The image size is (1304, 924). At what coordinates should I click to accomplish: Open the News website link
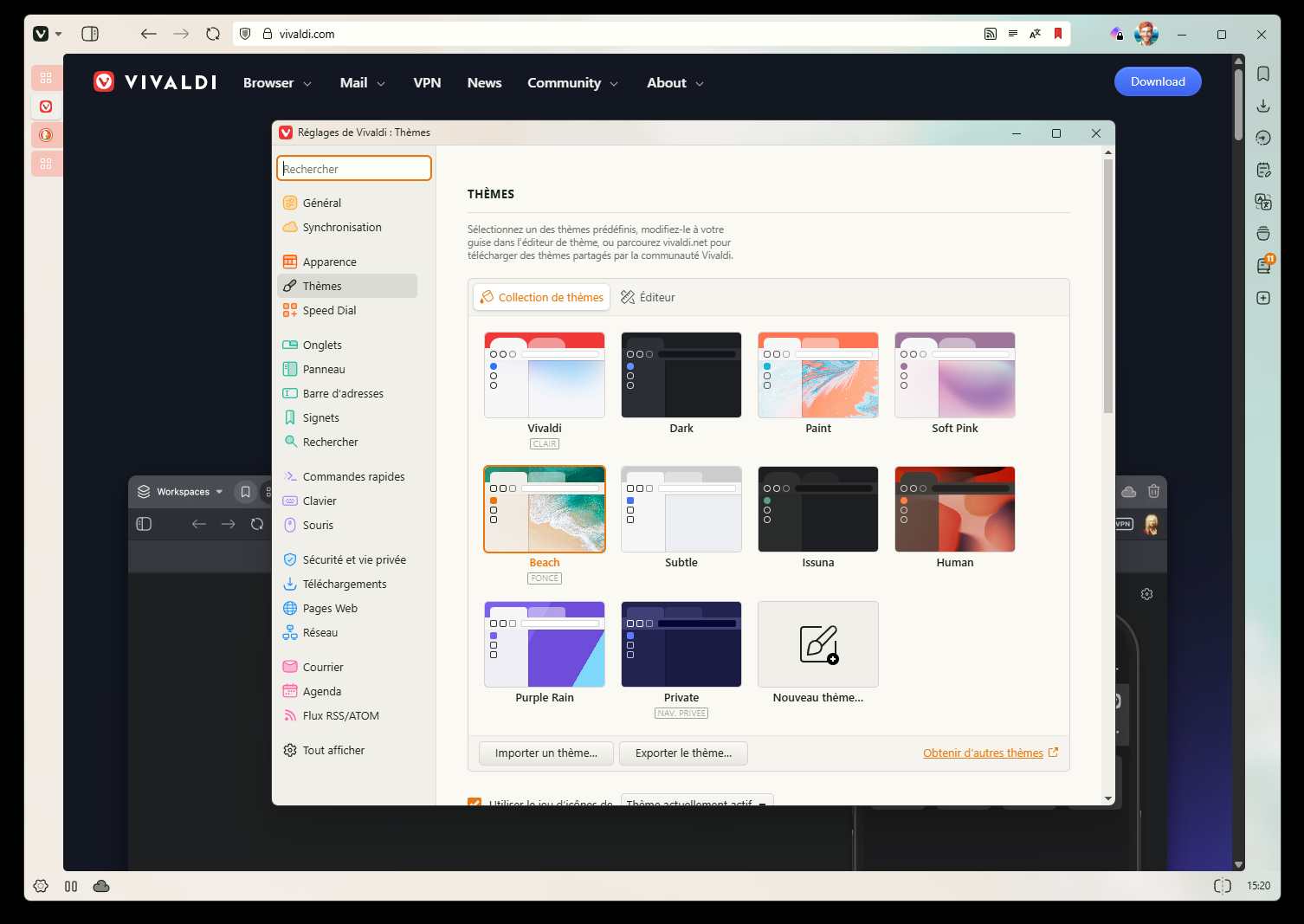pos(484,83)
